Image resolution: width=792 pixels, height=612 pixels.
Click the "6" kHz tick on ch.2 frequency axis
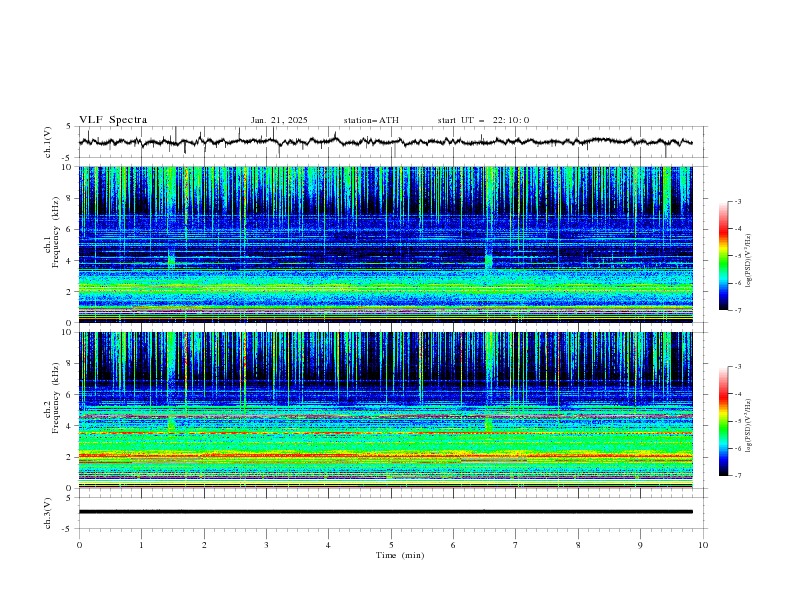point(71,395)
